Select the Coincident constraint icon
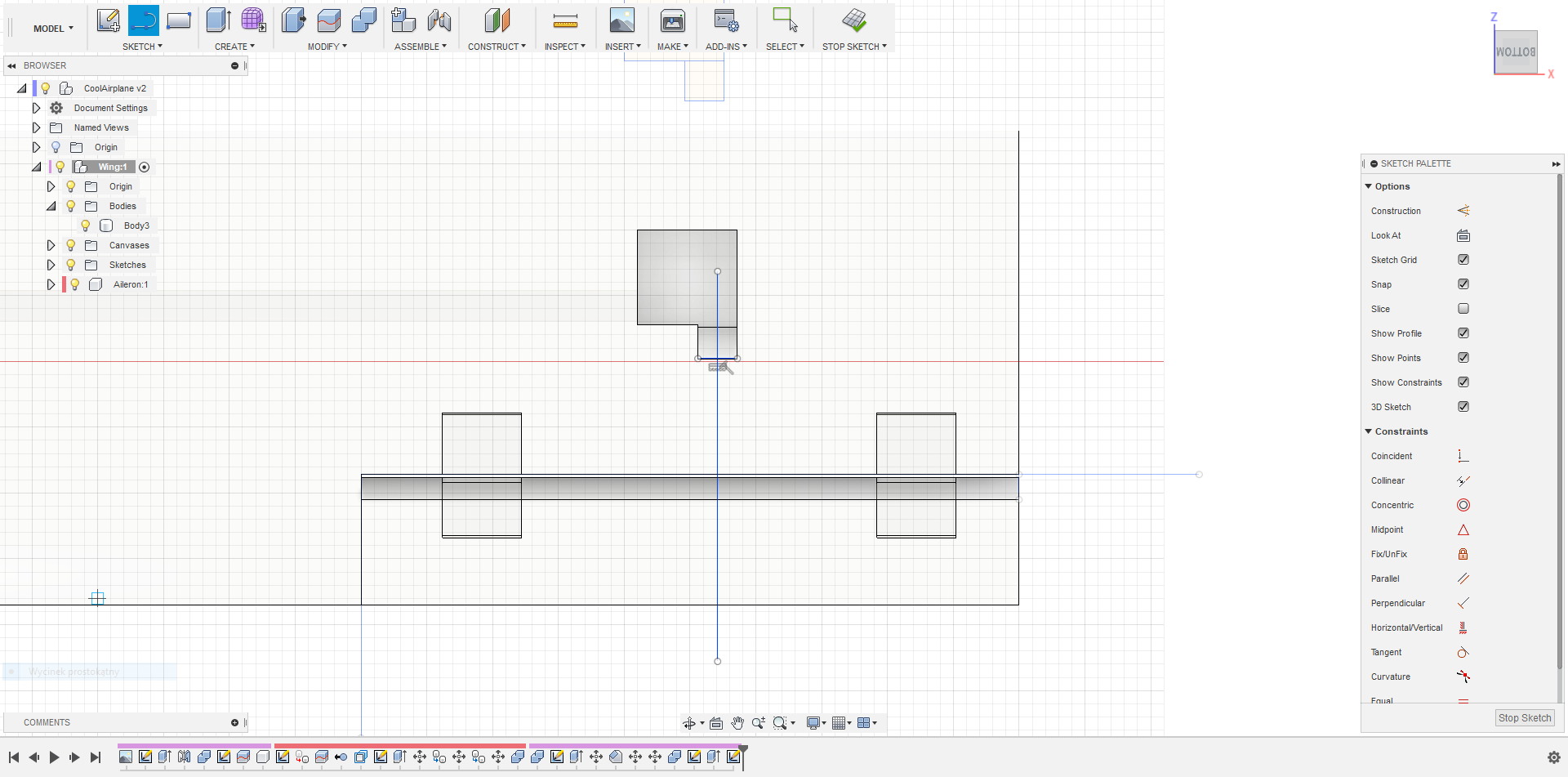Viewport: 1568px width, 777px height. 1463,456
